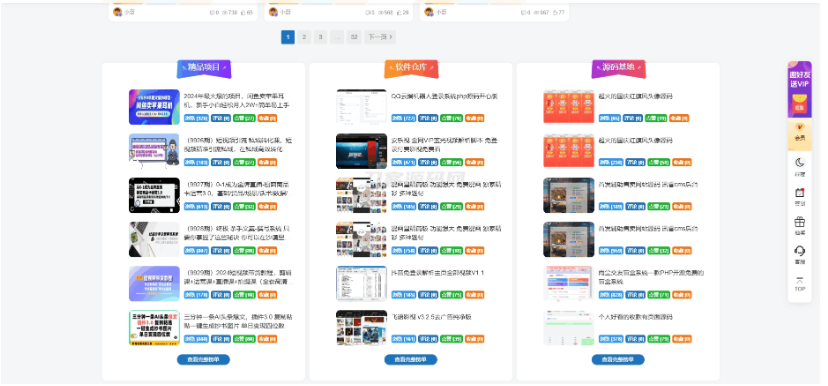Open thumbnail of QQ云端机器人登录系统
Image resolution: width=828 pixels, height=386 pixels.
pos(361,107)
